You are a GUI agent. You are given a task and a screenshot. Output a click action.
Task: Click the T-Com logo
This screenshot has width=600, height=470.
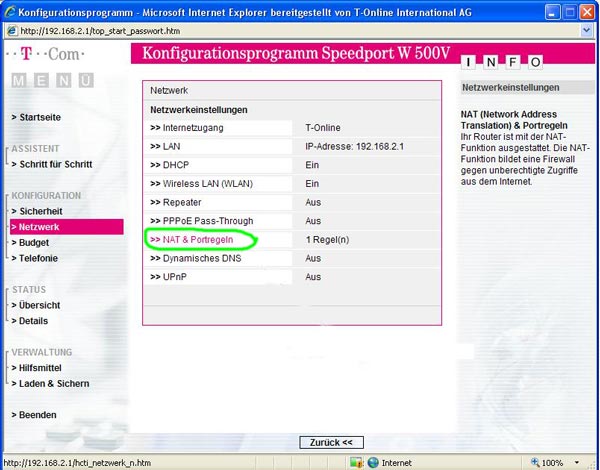pos(45,54)
